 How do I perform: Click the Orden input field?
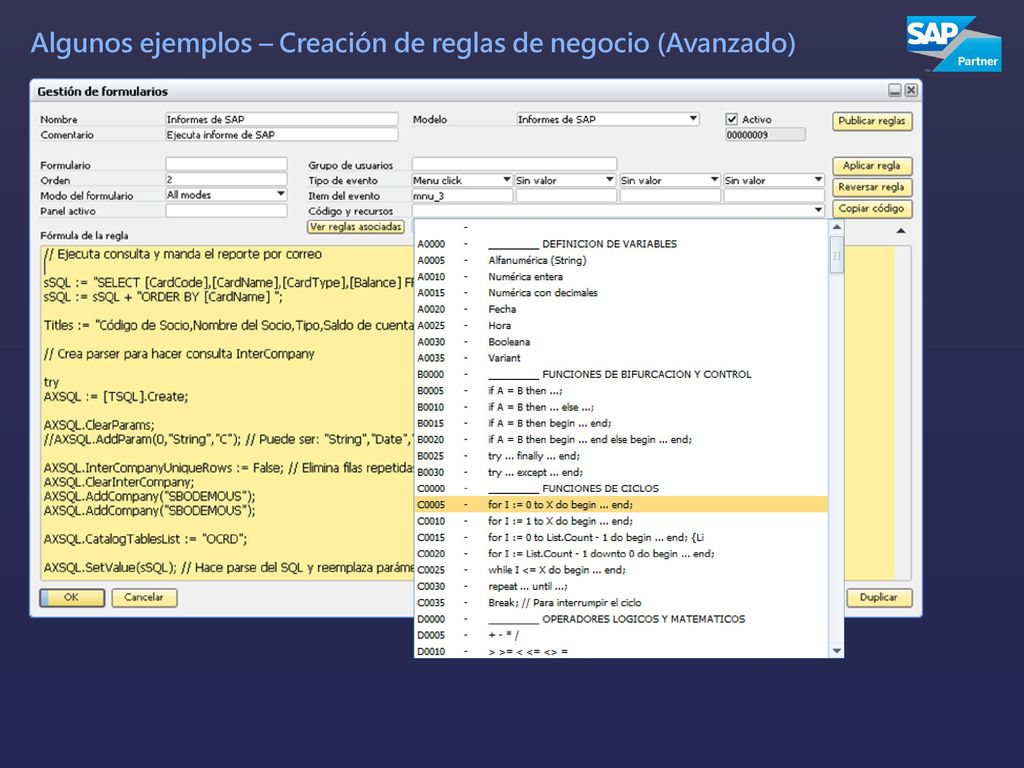pos(226,180)
